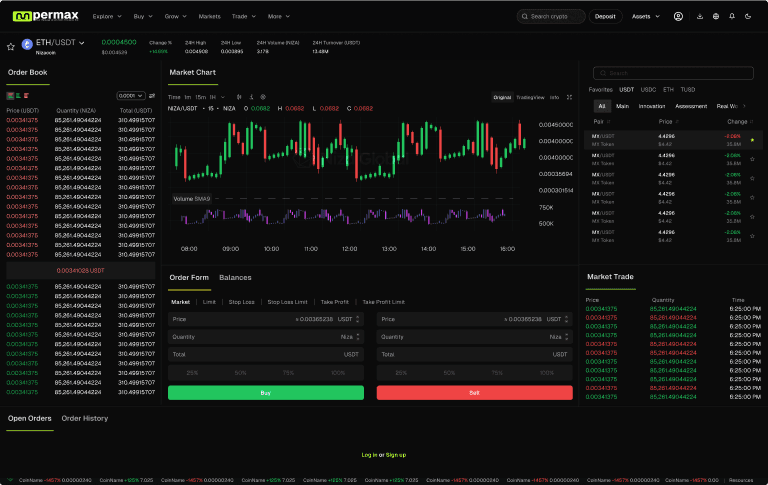Focus the buy-side Quantity field

pyautogui.click(x=265, y=337)
